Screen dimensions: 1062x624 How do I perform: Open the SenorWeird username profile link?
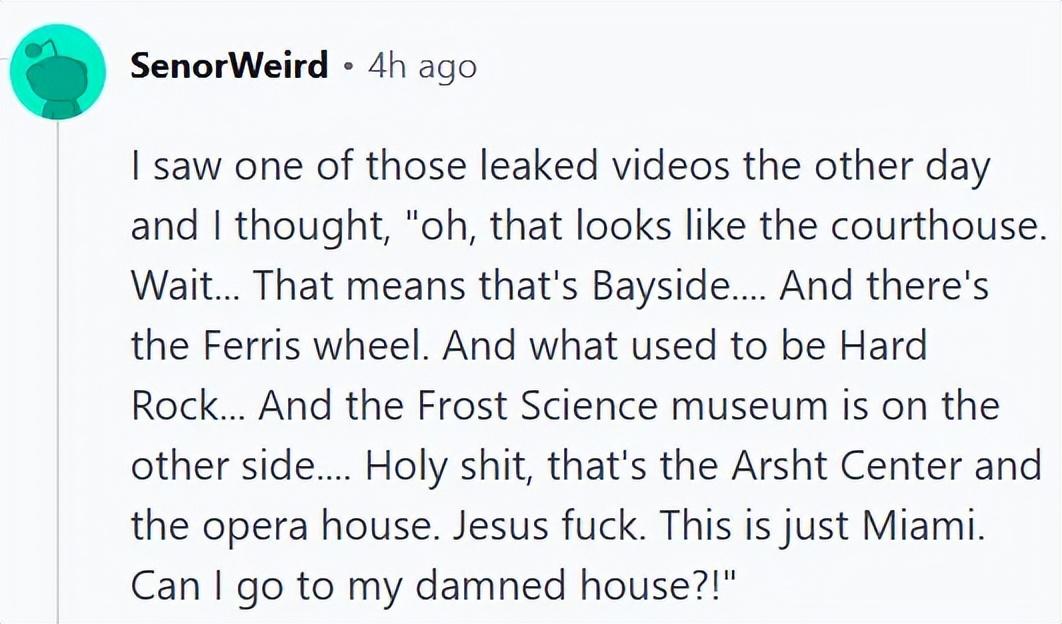229,66
